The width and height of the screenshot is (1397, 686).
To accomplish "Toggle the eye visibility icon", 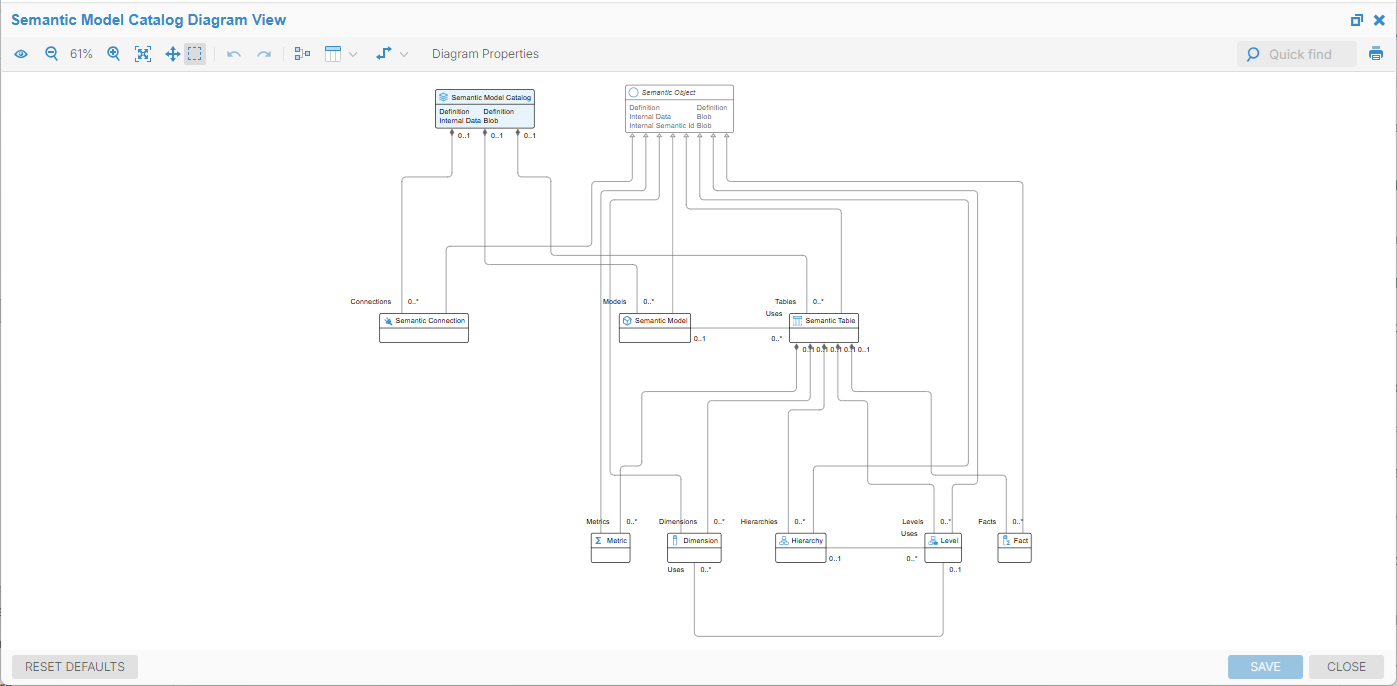I will [21, 54].
